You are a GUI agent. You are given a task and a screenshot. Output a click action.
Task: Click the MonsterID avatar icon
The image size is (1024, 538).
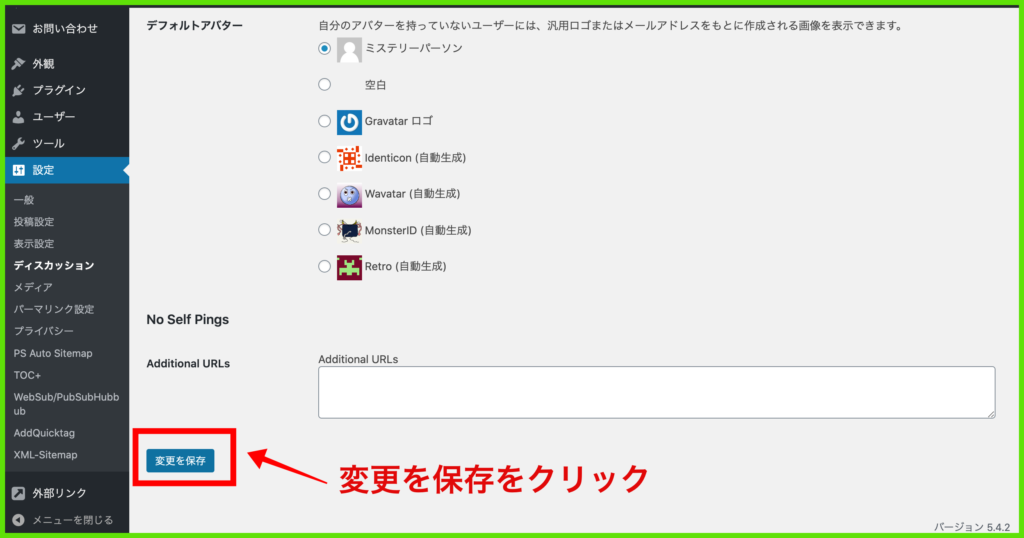(x=349, y=231)
